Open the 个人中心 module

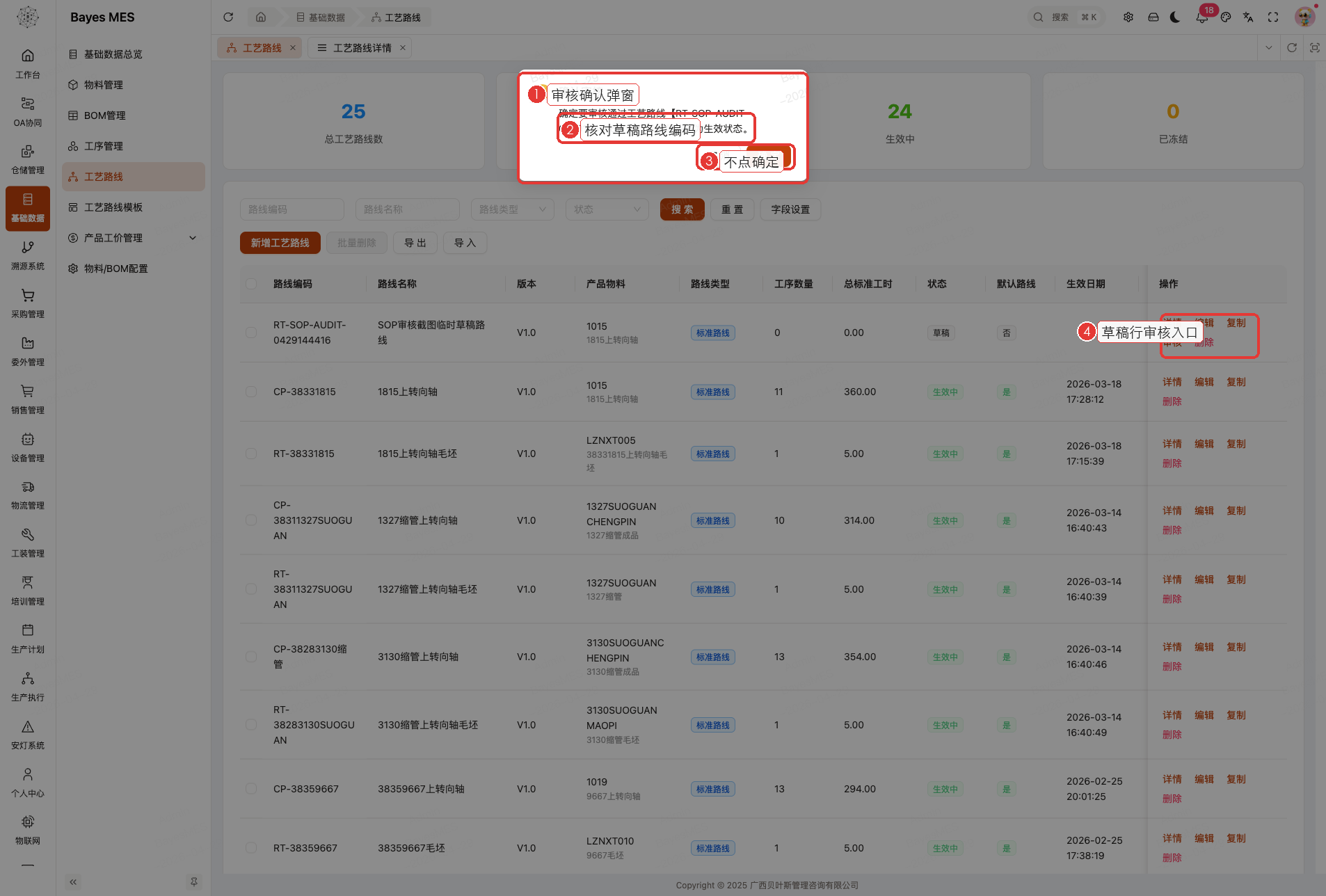pyautogui.click(x=28, y=783)
